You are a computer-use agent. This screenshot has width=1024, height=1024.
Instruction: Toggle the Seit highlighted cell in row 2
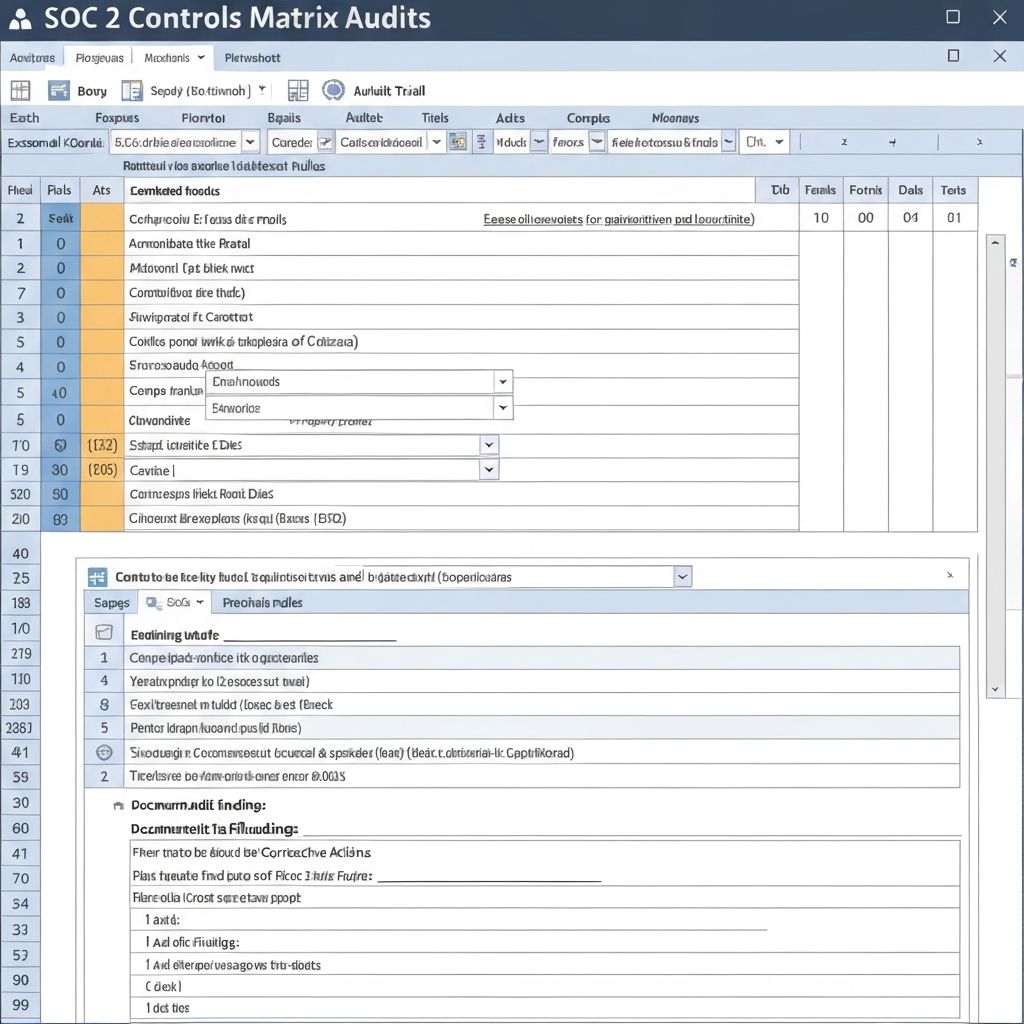[x=60, y=216]
